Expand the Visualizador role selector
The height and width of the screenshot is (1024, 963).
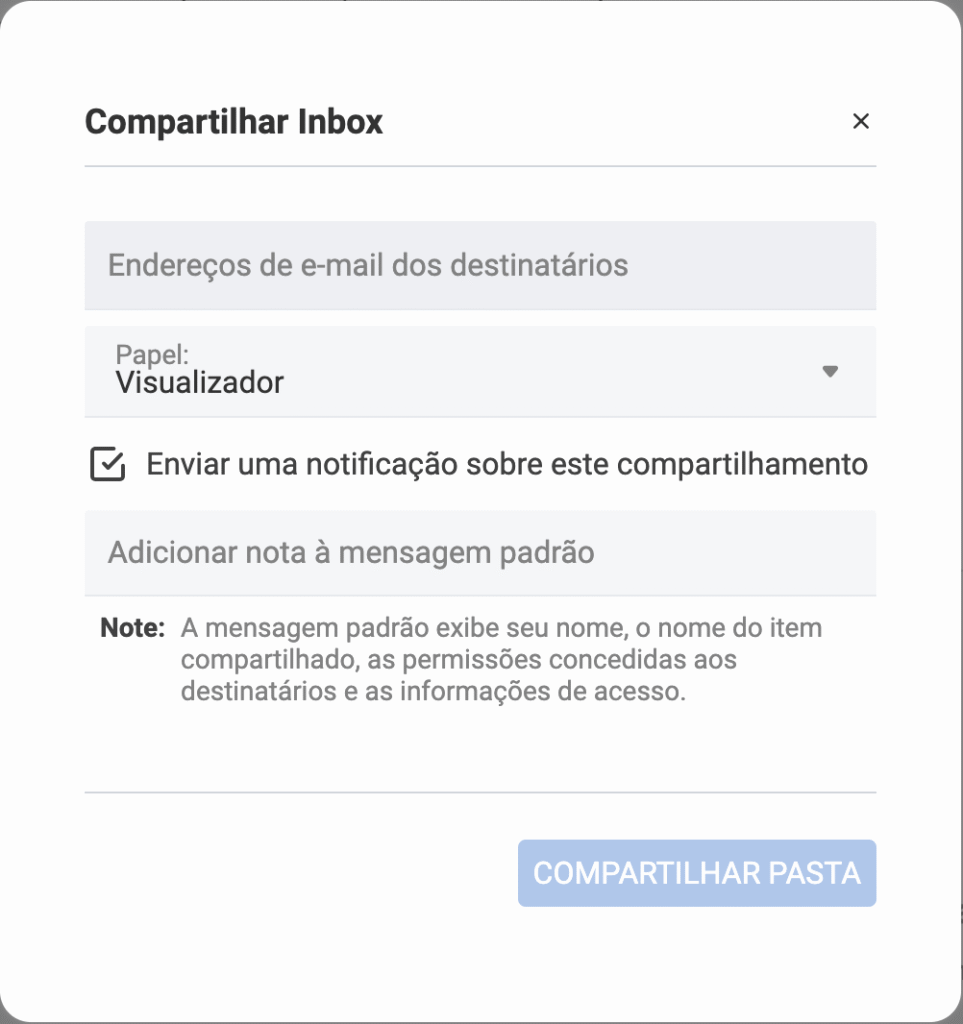480,371
